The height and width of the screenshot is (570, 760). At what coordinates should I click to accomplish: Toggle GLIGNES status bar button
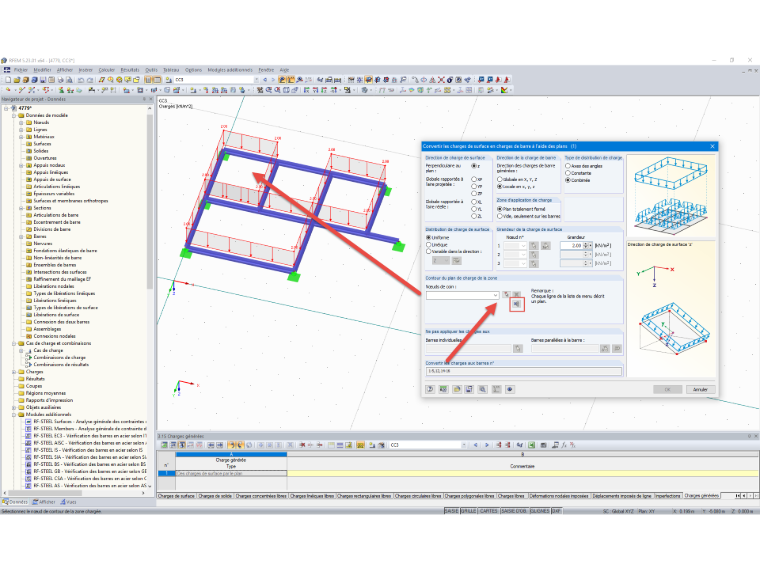(539, 511)
